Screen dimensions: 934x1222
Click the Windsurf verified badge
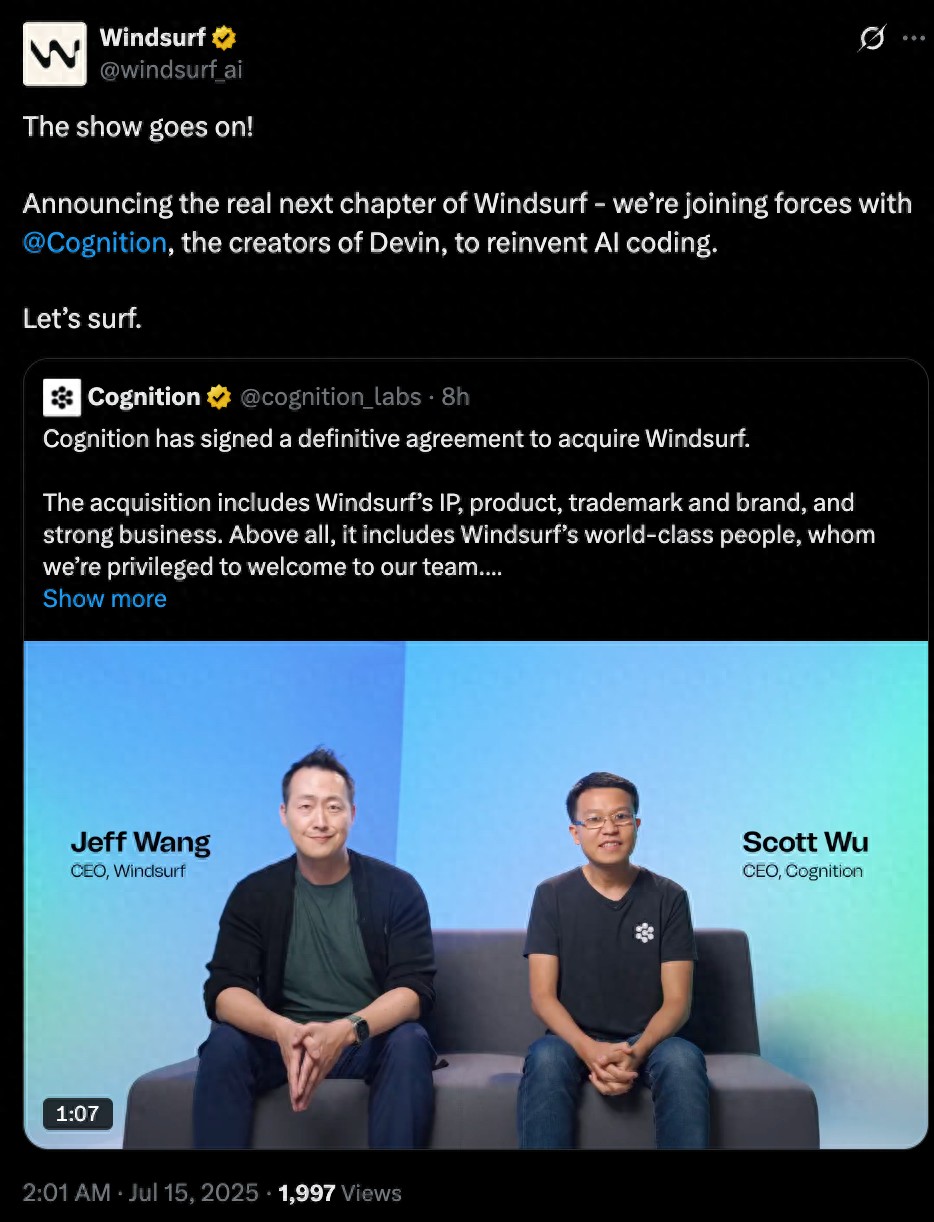[224, 39]
